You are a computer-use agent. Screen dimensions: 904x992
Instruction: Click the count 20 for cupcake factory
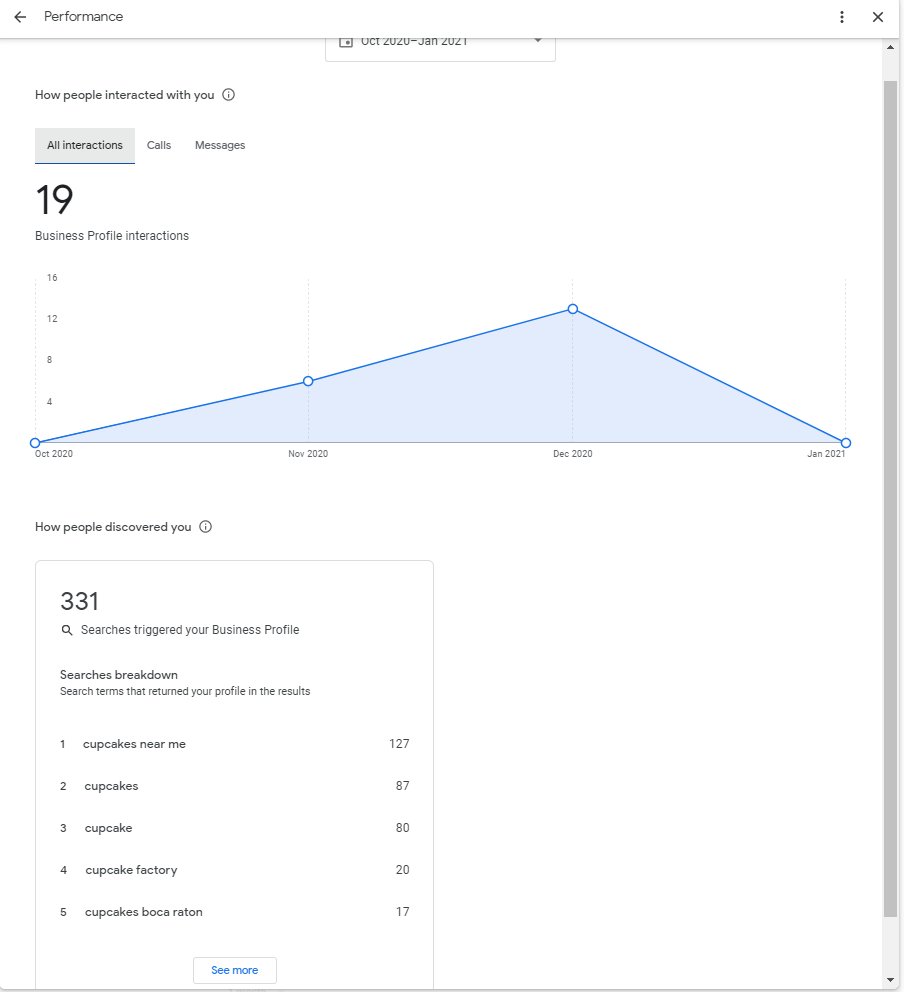(x=402, y=870)
